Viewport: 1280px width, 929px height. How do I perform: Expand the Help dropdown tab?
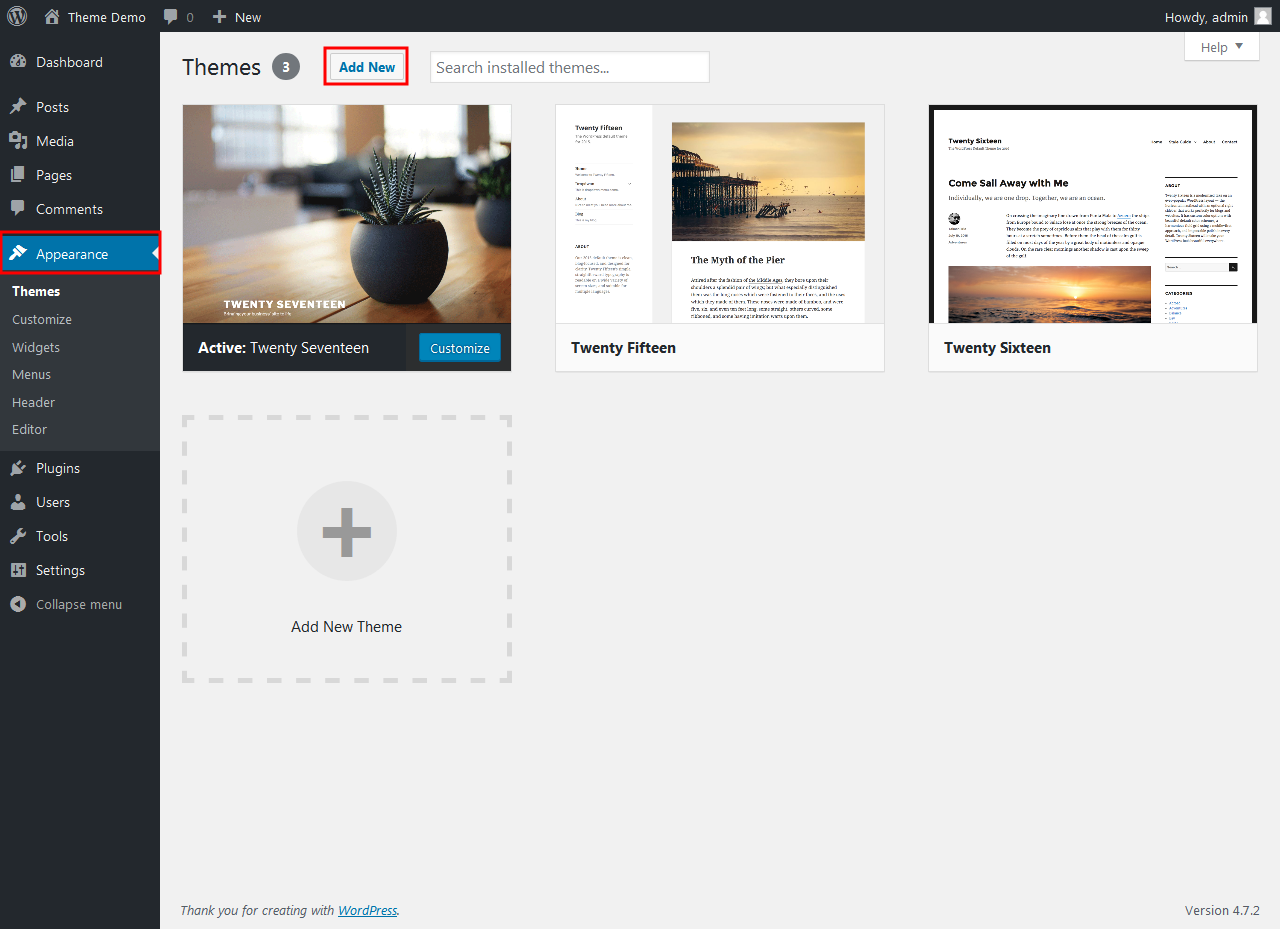(1222, 47)
